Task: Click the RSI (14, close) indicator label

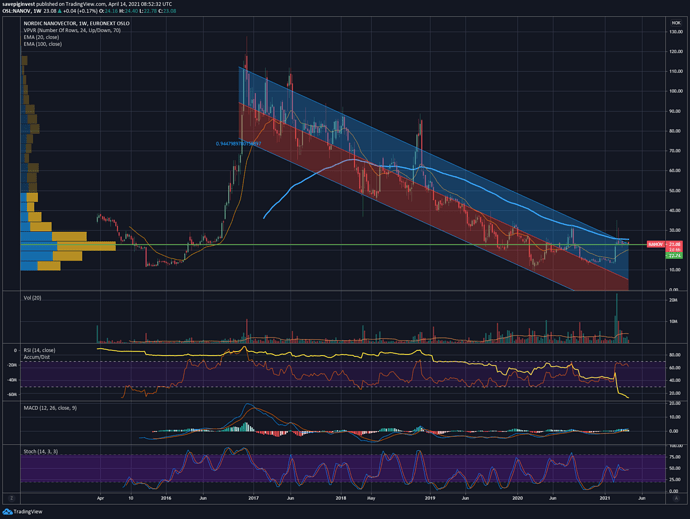Action: pyautogui.click(x=39, y=350)
